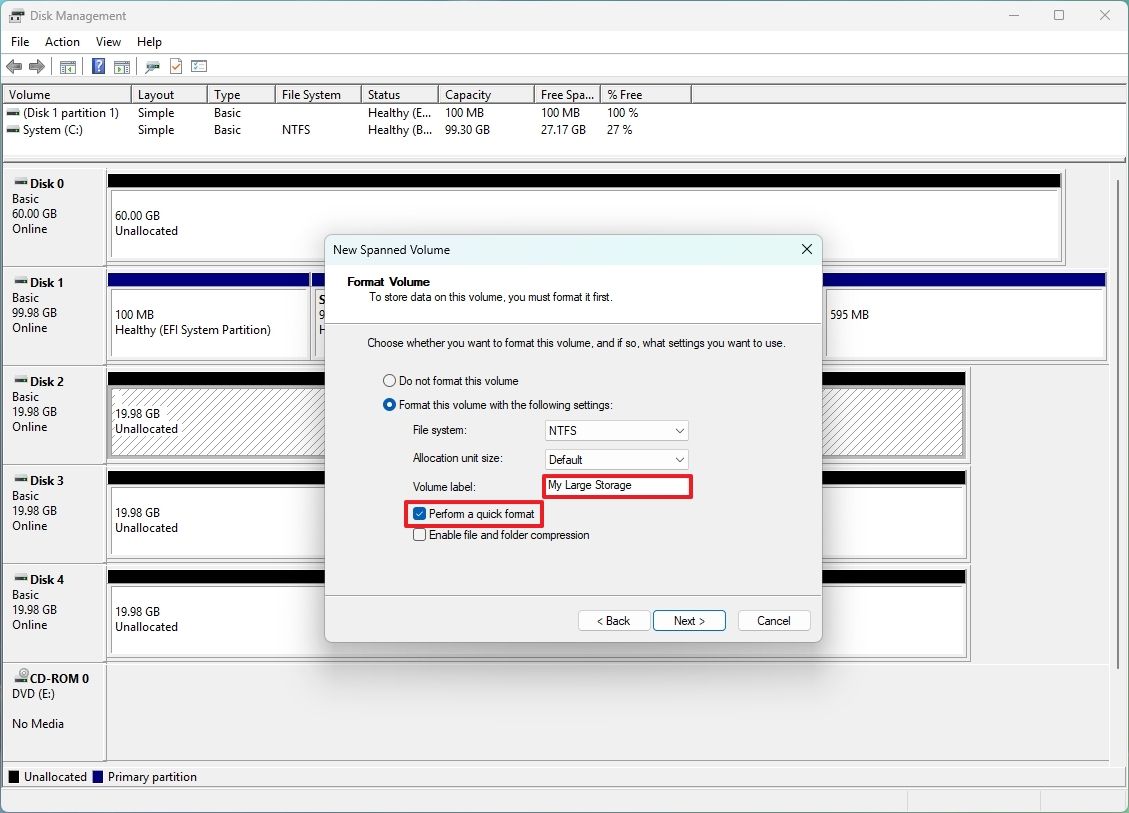This screenshot has width=1129, height=813.
Task: Open Help using the blue question mark icon
Action: click(x=97, y=66)
